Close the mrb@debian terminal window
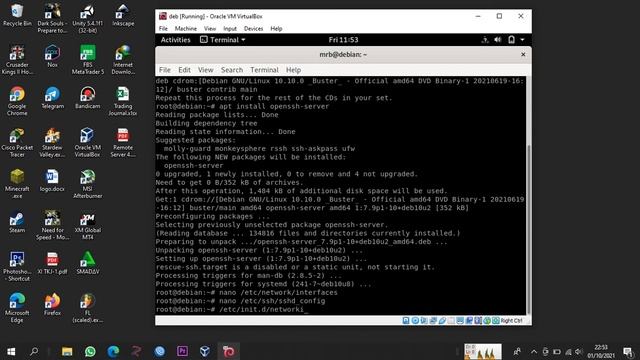Screen dimensions: 640x360 (523, 54)
